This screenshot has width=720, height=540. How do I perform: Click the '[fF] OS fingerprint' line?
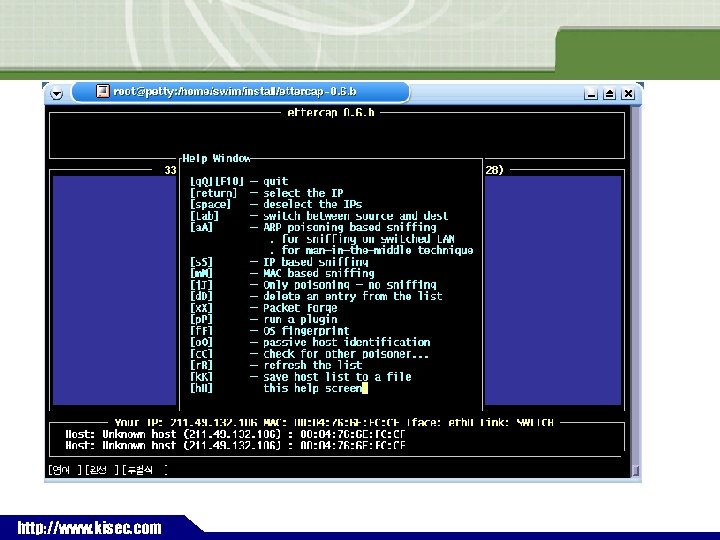click(270, 331)
